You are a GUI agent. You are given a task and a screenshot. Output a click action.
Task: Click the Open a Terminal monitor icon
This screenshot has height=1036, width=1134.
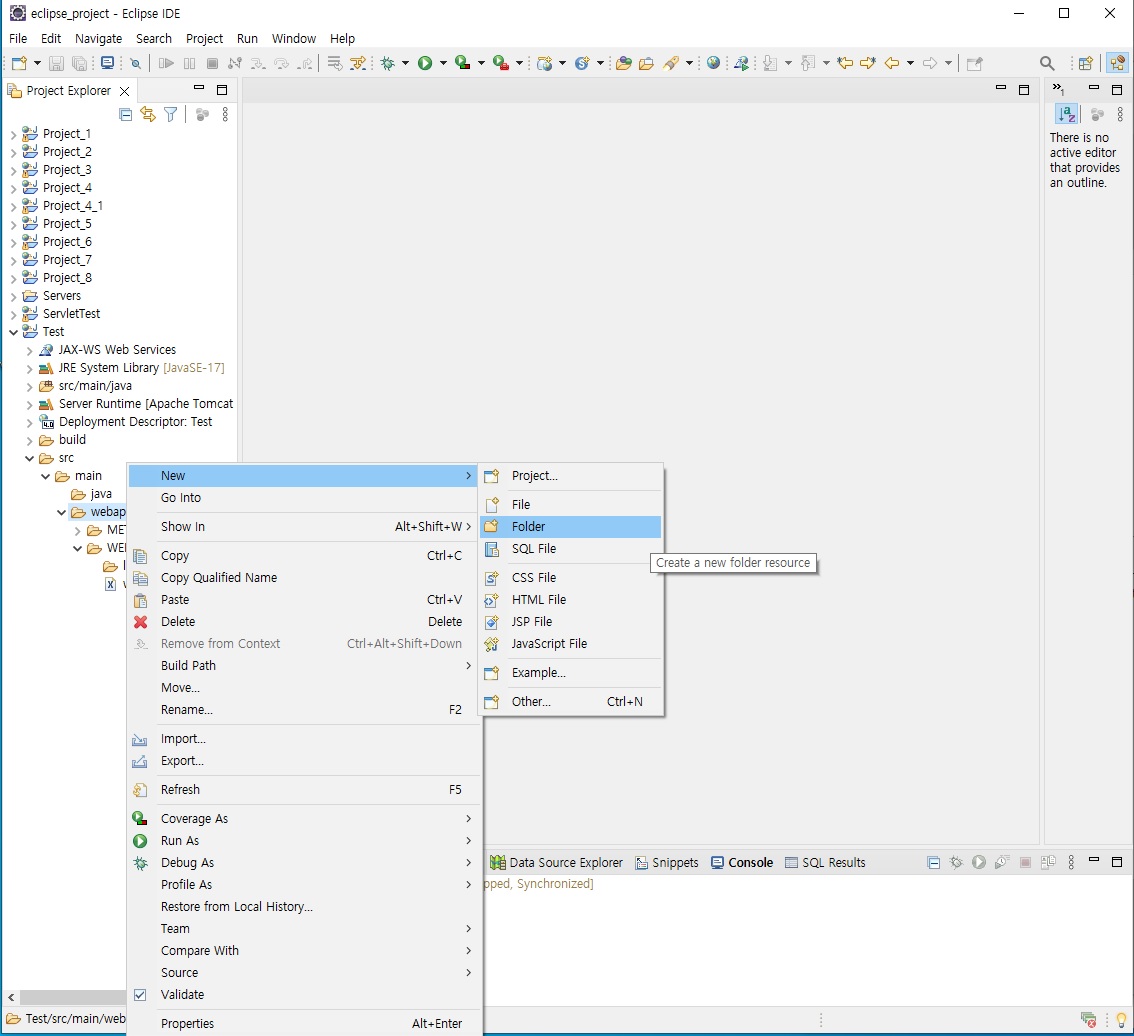107,63
